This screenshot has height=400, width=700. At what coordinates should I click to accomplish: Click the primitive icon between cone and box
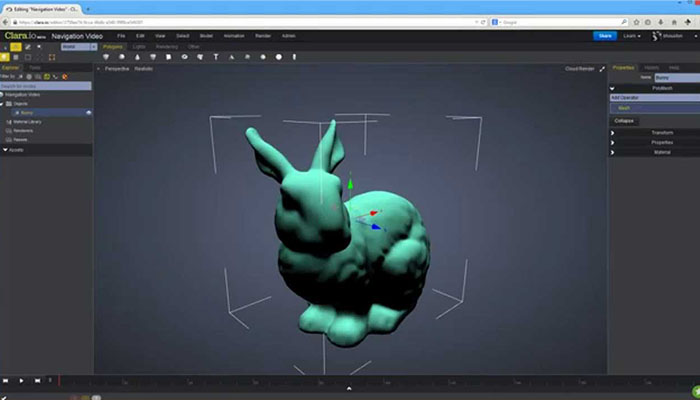[x=153, y=57]
